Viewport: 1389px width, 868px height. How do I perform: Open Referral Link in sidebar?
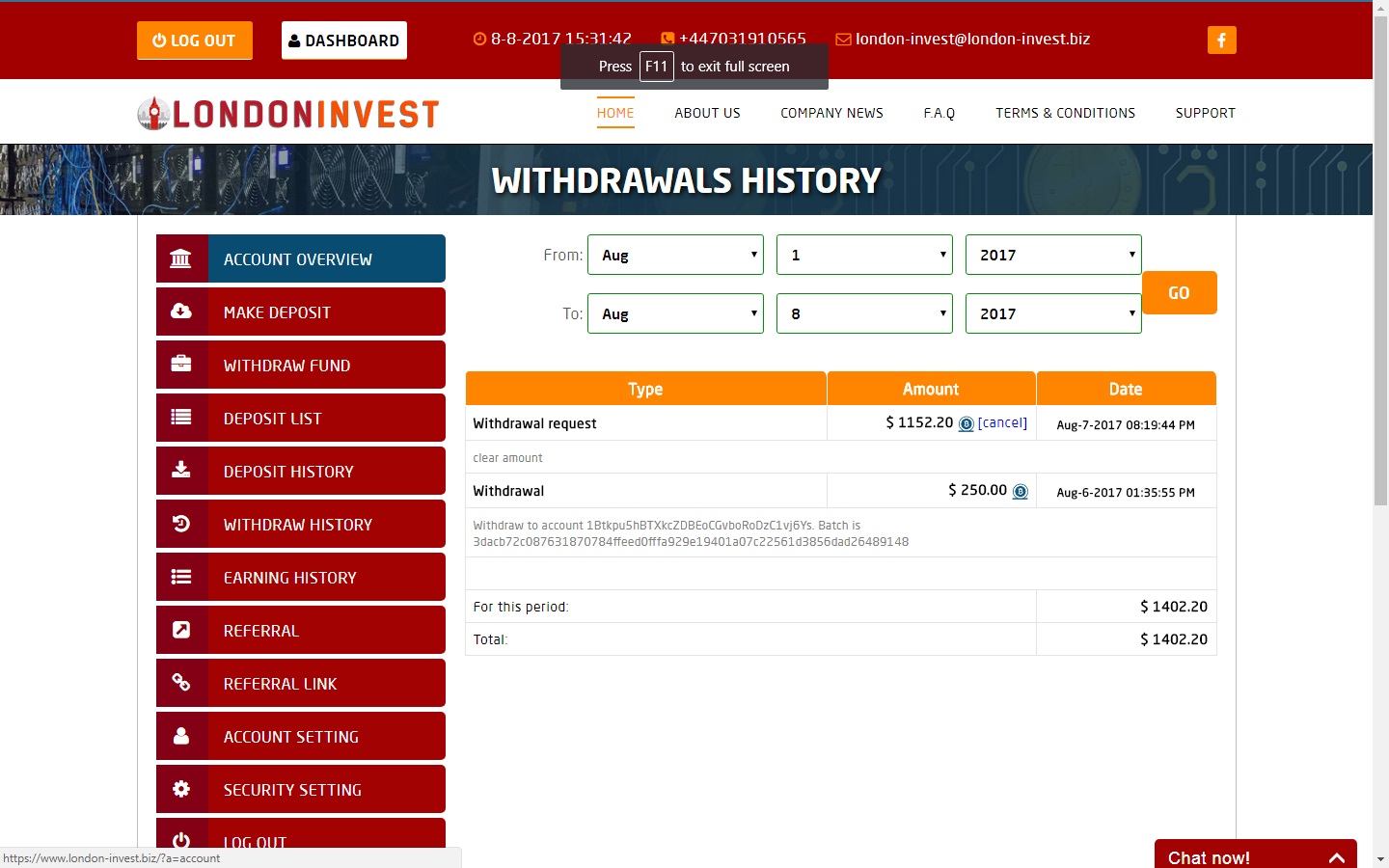tap(301, 683)
